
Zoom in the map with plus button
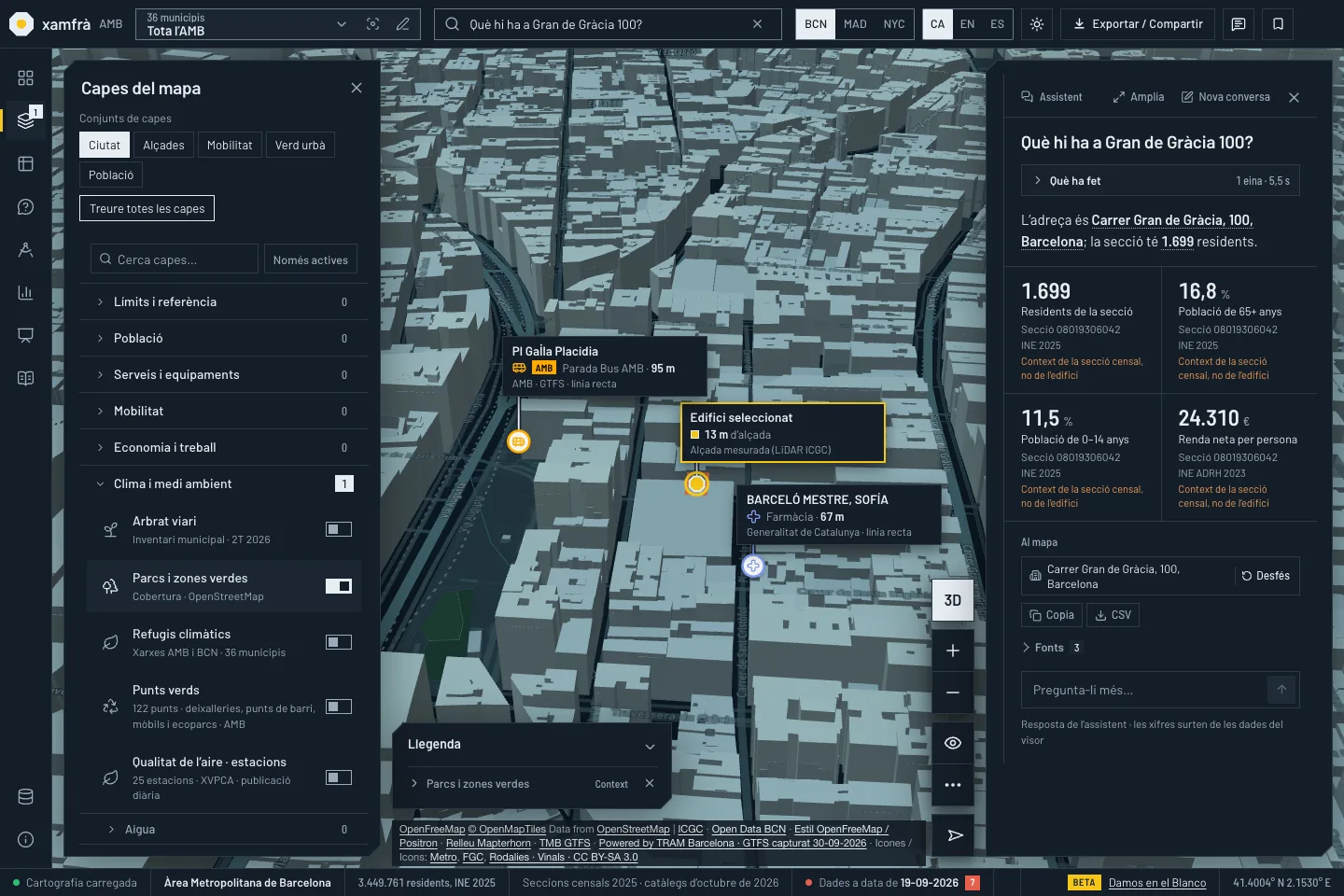[x=953, y=651]
